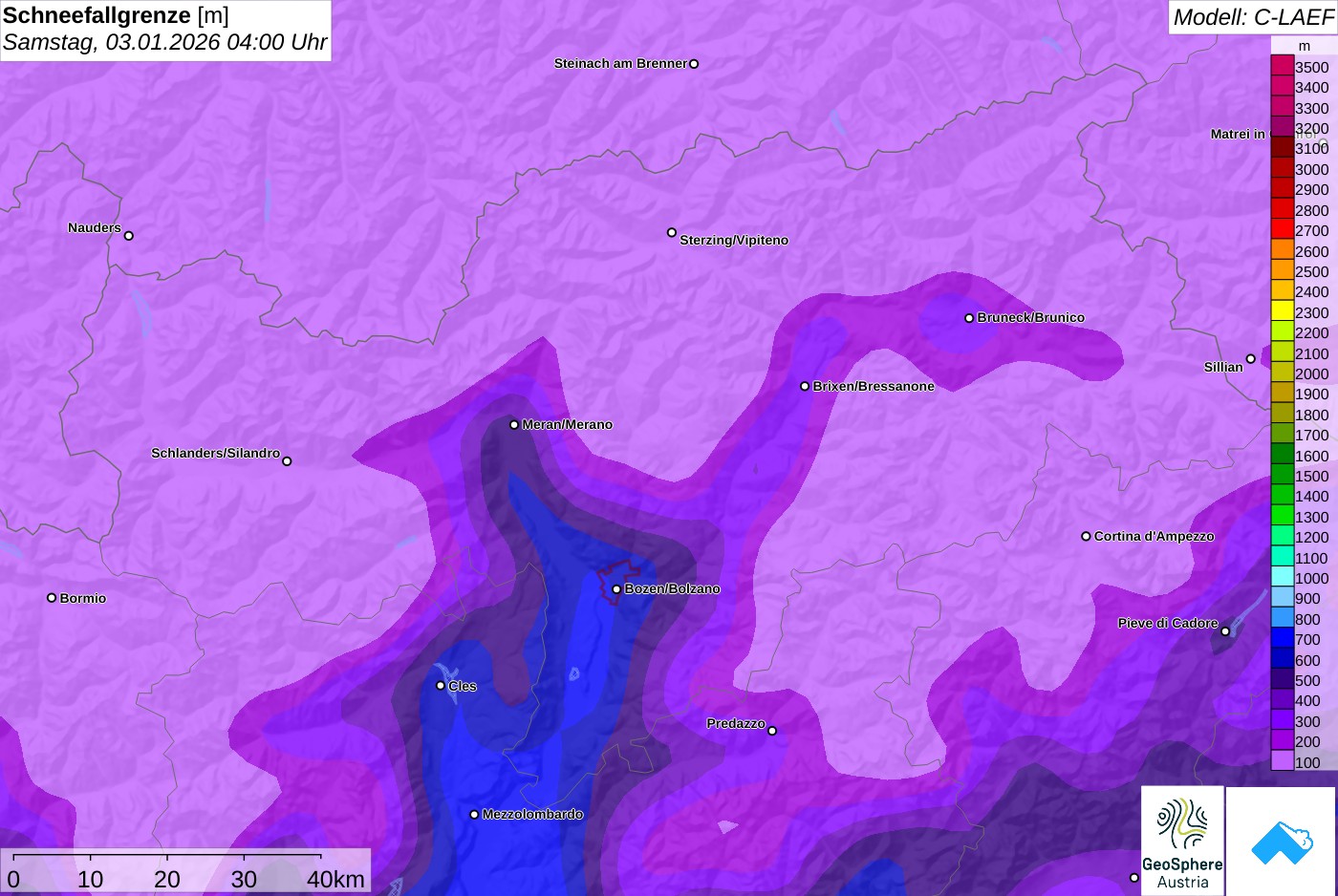Click the Brixen/Bressanone marker dot
Viewport: 1338px width, 896px height.
[x=805, y=386]
